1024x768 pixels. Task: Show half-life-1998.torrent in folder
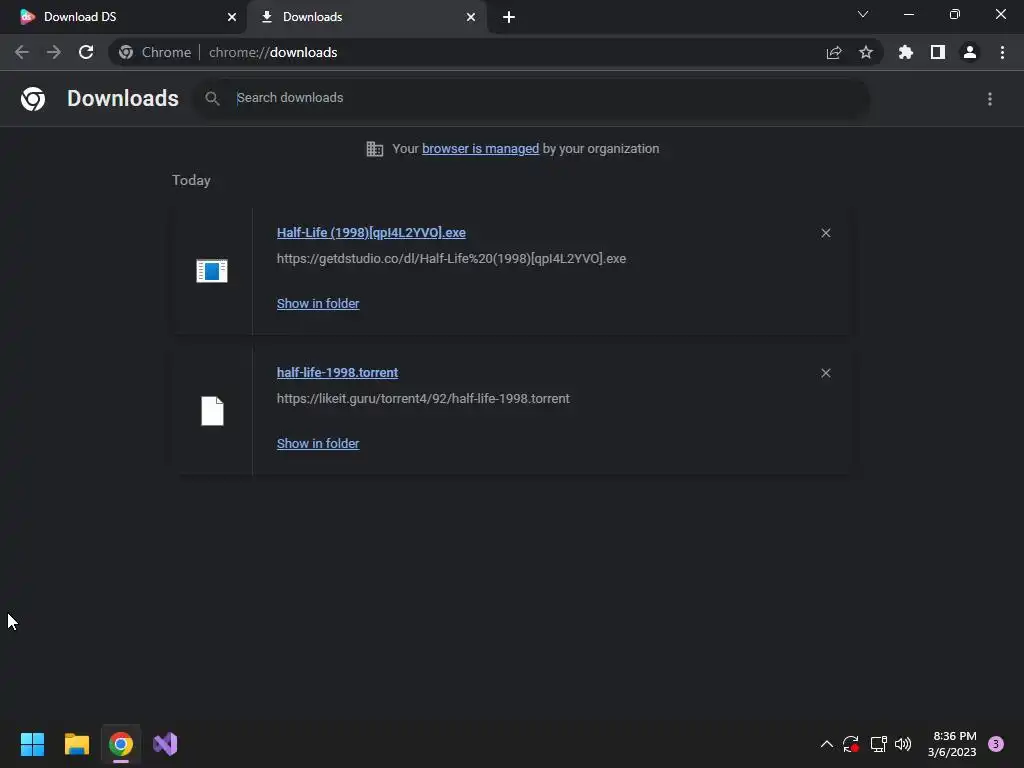coord(318,443)
